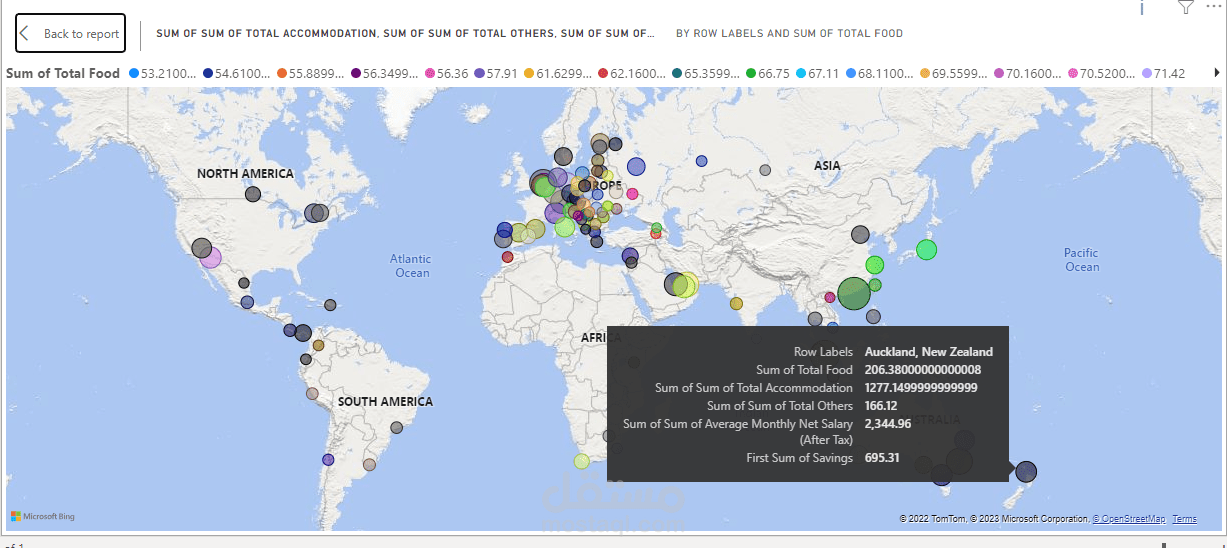Select the 71.42 legend entry
Viewport: 1227px width, 548px height.
tap(1163, 73)
